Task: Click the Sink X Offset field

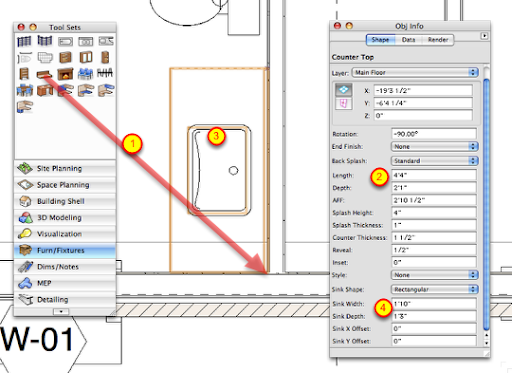Action: [x=434, y=329]
